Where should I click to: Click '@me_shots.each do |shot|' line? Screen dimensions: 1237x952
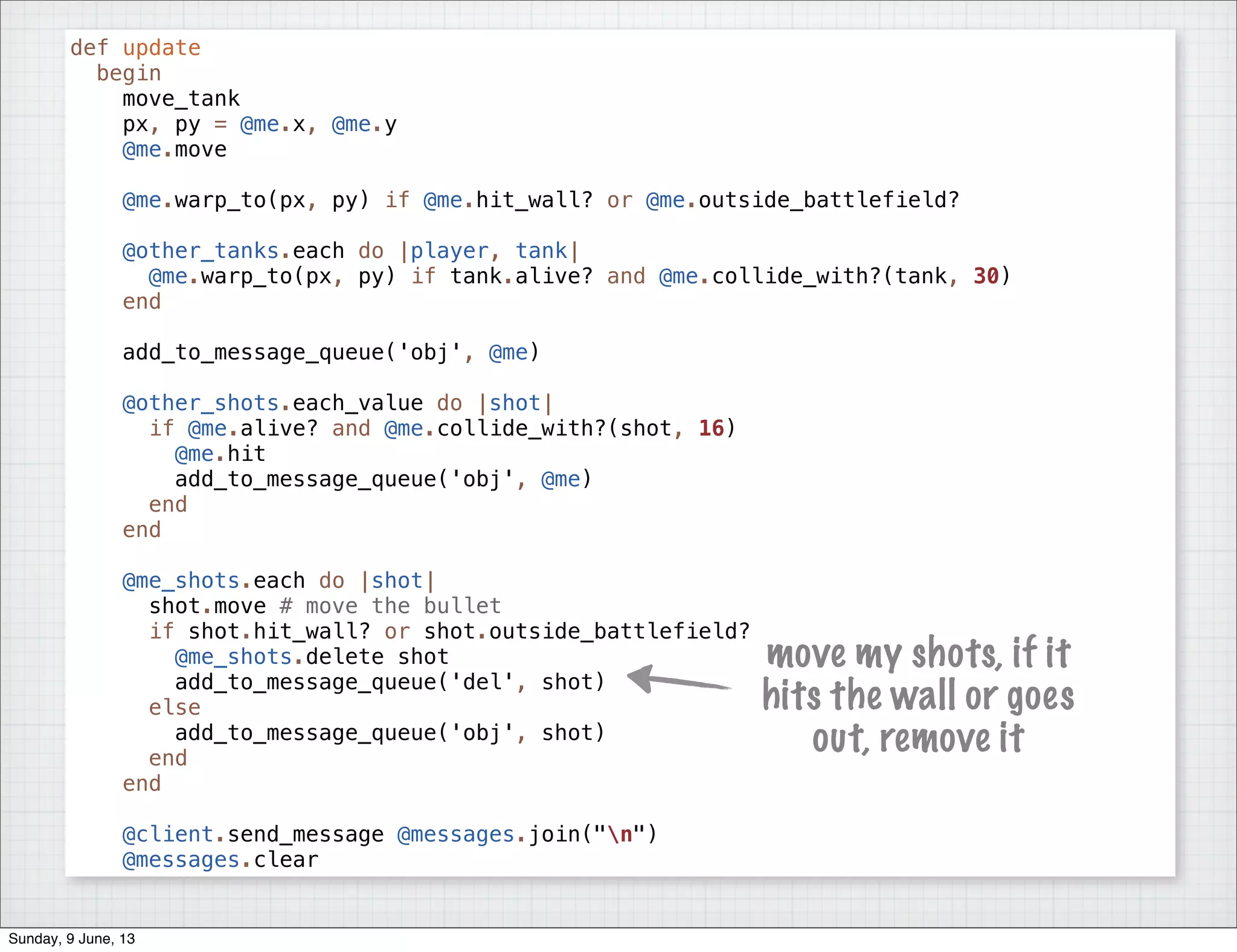[278, 581]
